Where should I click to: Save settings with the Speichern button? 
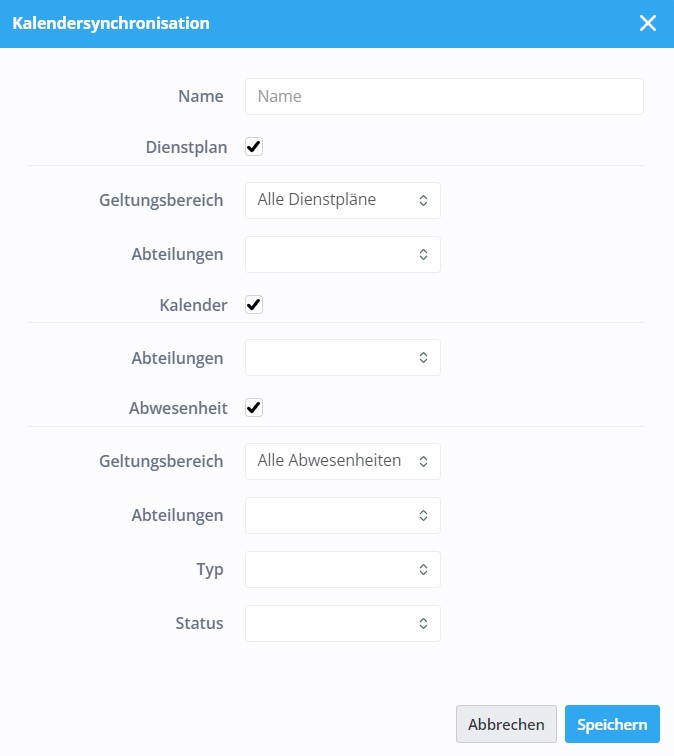(612, 724)
